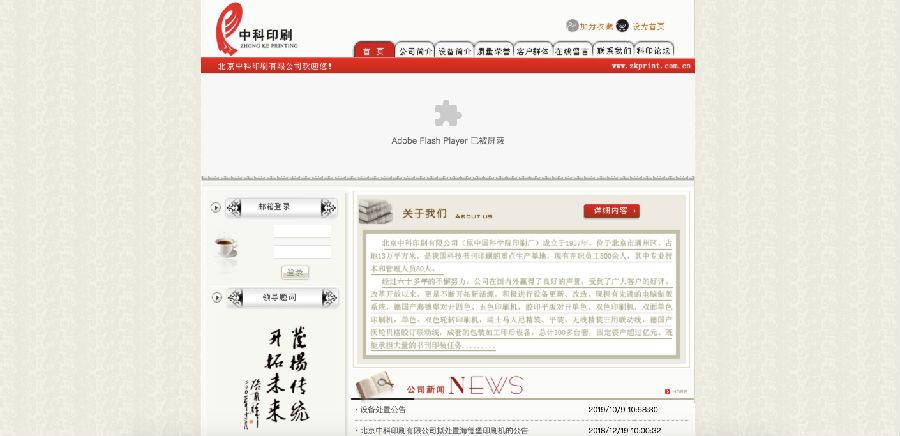
Task: Click the play arrow beside 邮箱登录
Action: pyautogui.click(x=216, y=208)
